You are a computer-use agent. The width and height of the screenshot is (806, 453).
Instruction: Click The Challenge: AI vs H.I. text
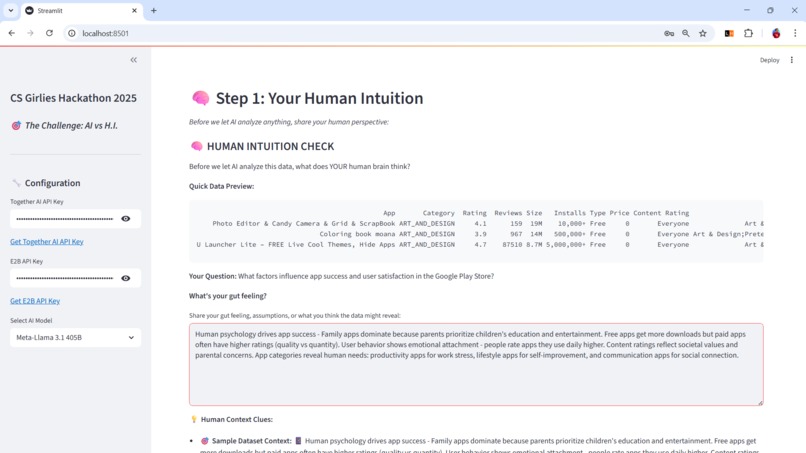(x=71, y=125)
